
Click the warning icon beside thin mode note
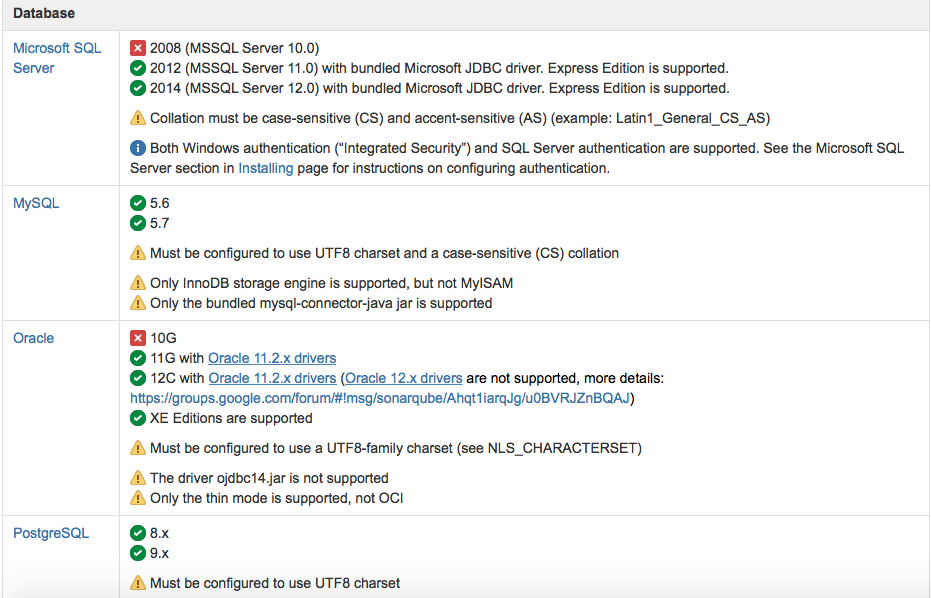click(x=138, y=498)
